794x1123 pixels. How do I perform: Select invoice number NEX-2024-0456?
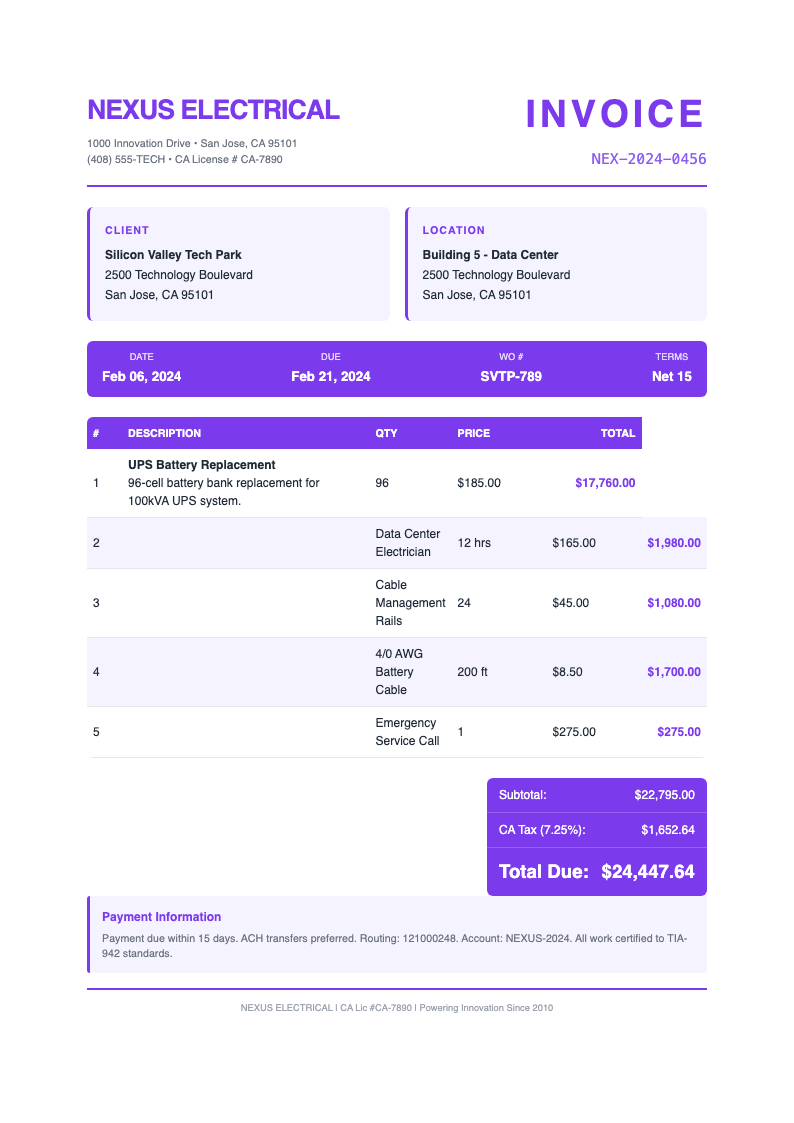pos(648,159)
